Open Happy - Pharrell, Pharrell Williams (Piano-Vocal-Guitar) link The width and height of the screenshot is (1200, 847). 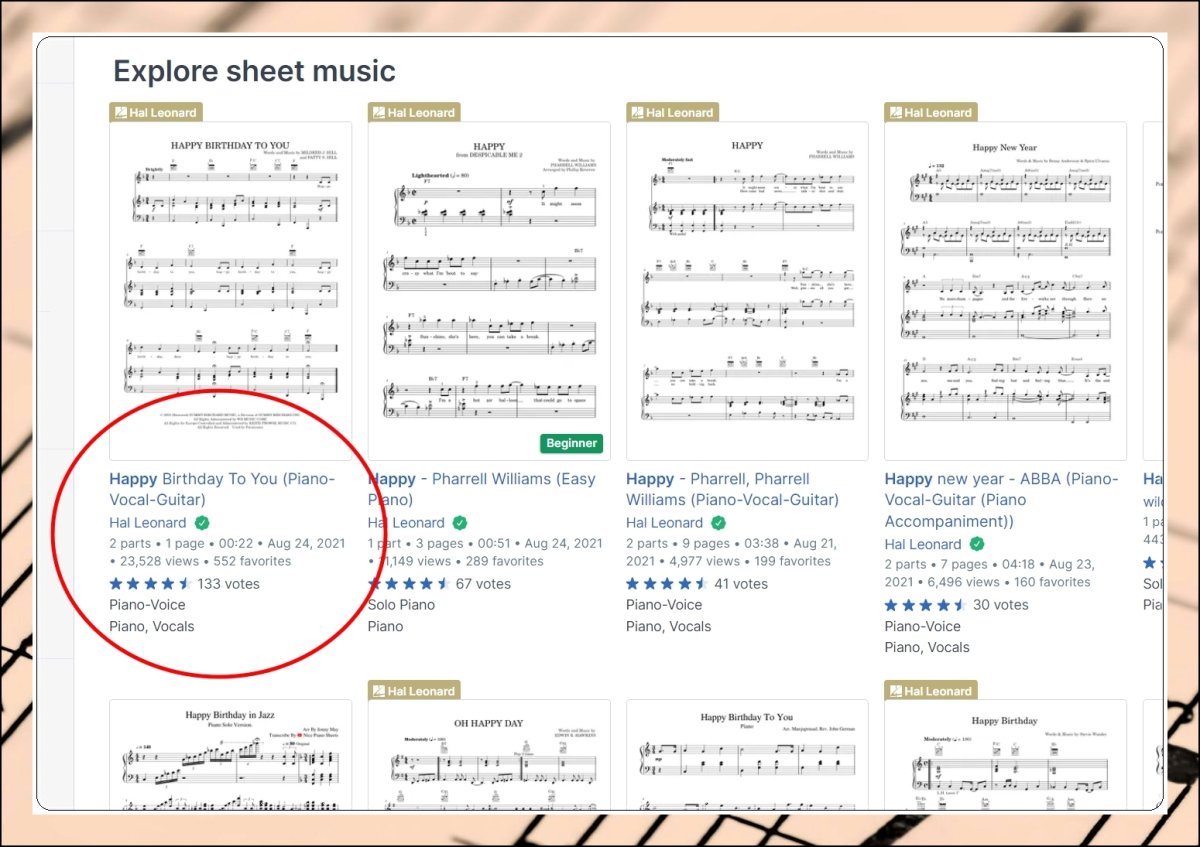click(x=732, y=489)
